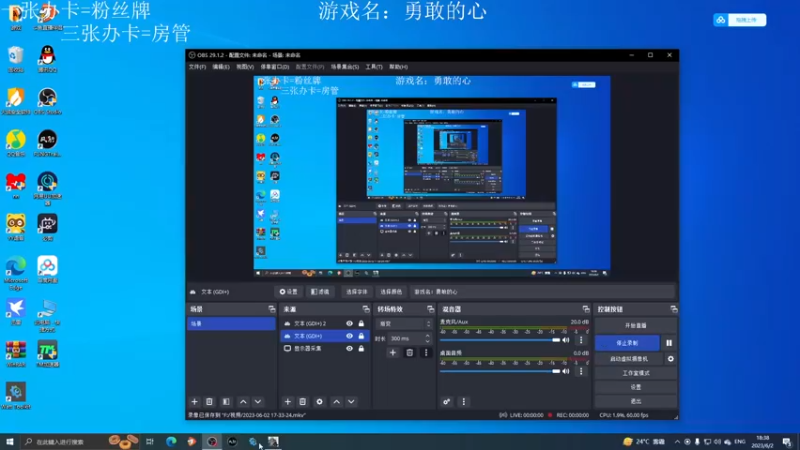Open Windows Start button on taskbar

10,441
